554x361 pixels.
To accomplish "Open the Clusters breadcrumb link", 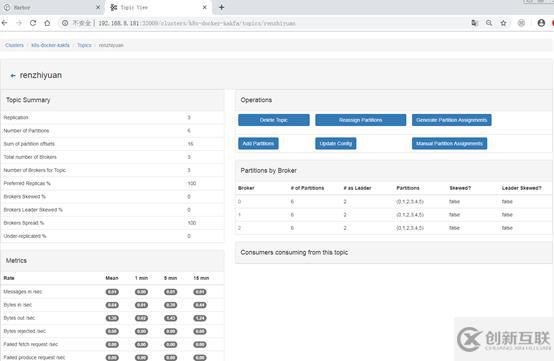I will [14, 45].
